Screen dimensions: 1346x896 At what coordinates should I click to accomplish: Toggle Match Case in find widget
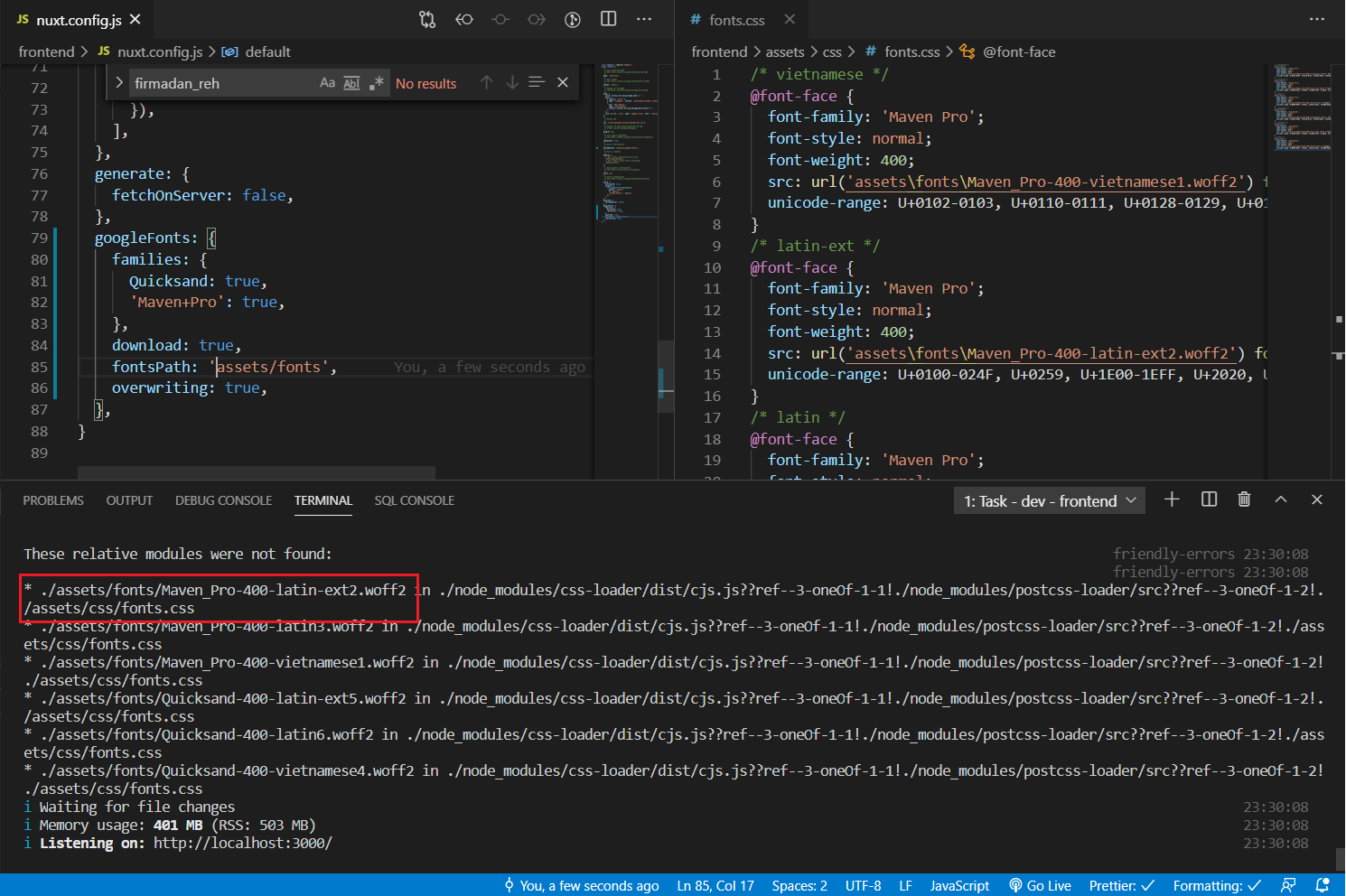click(328, 83)
